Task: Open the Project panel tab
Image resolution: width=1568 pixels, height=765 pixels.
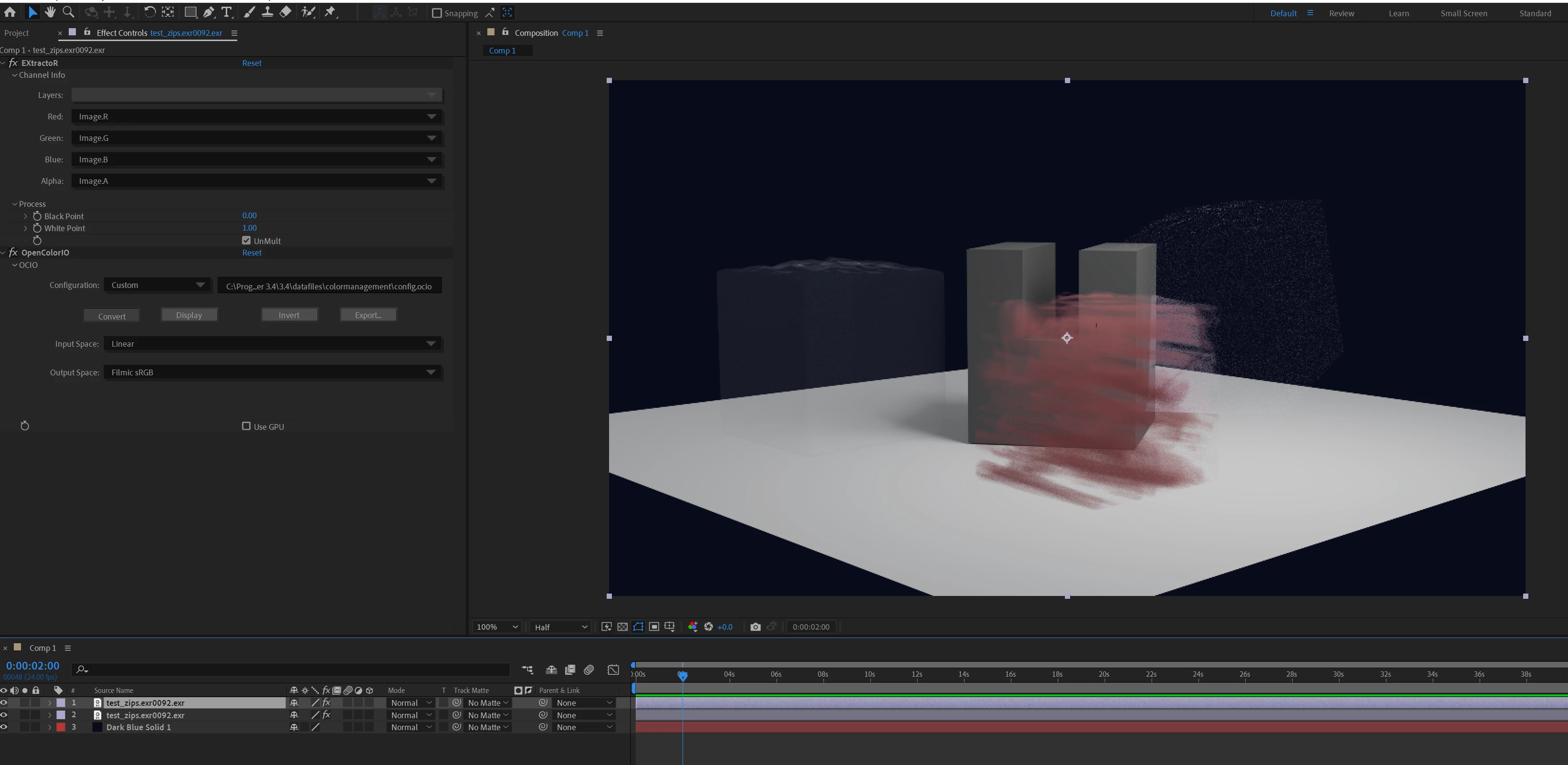Action: click(x=16, y=33)
